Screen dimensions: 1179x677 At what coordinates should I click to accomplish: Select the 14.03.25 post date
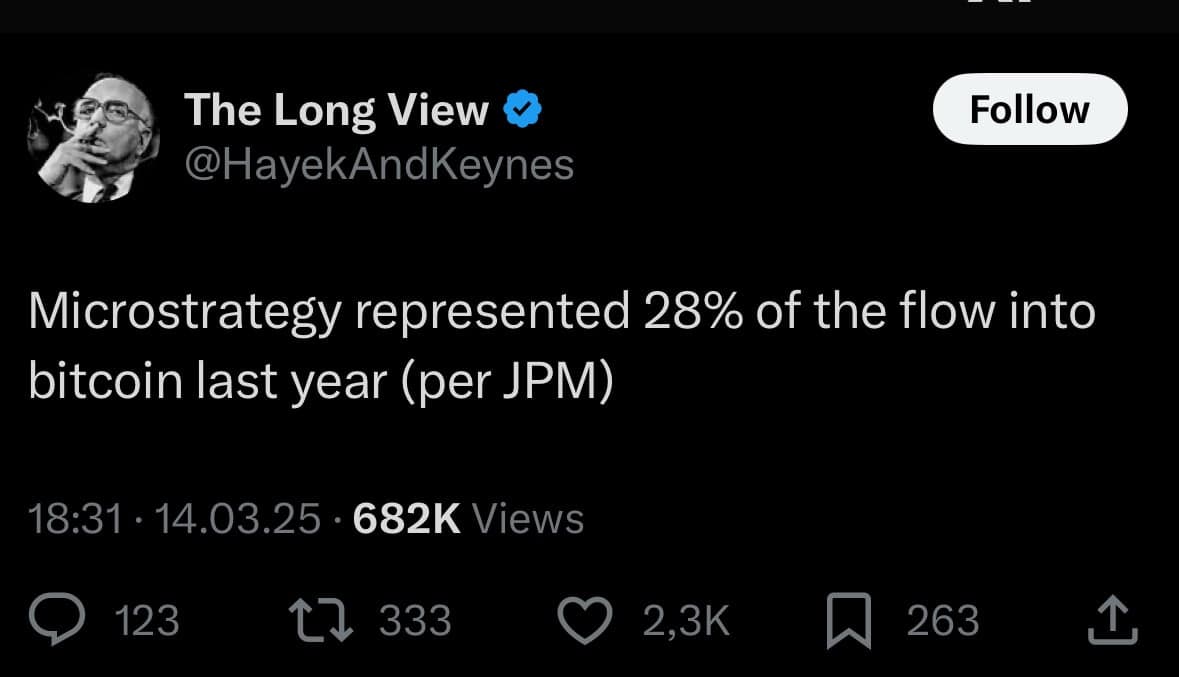tap(239, 519)
